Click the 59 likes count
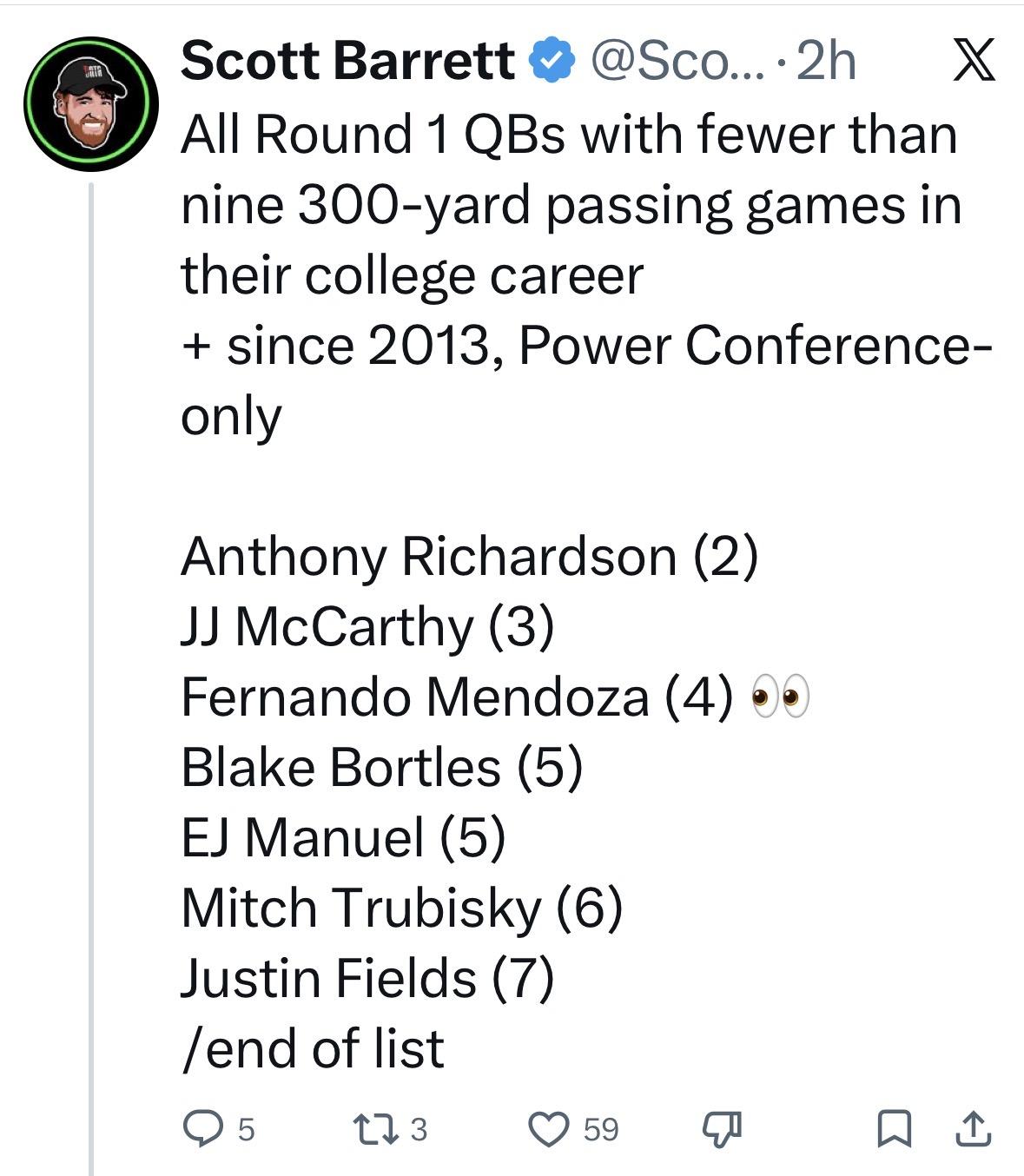1024x1176 pixels. coord(601,1129)
